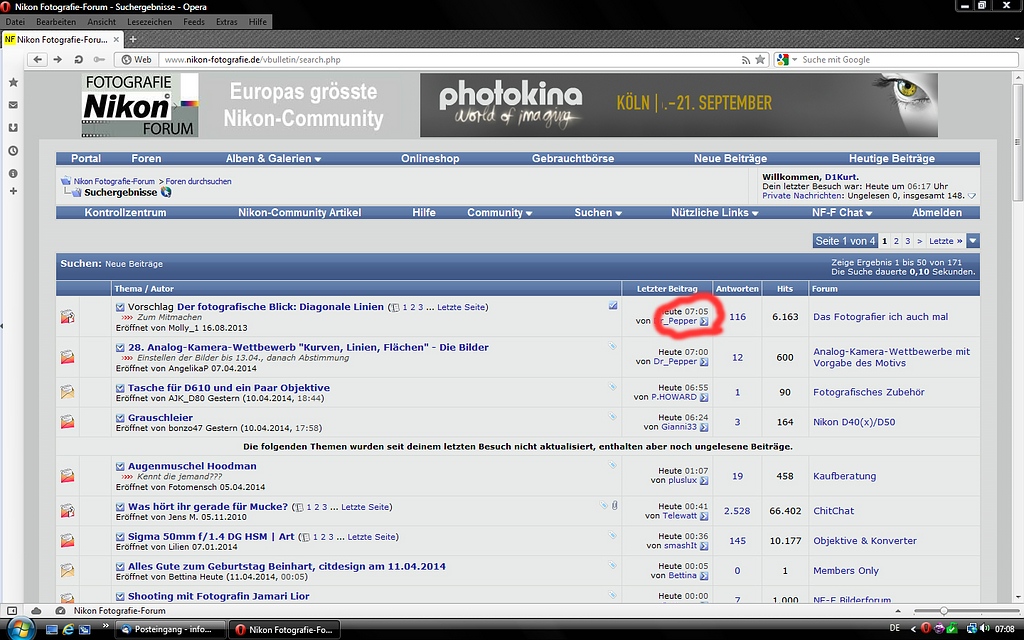Jump to last post beside pluslux

click(703, 481)
